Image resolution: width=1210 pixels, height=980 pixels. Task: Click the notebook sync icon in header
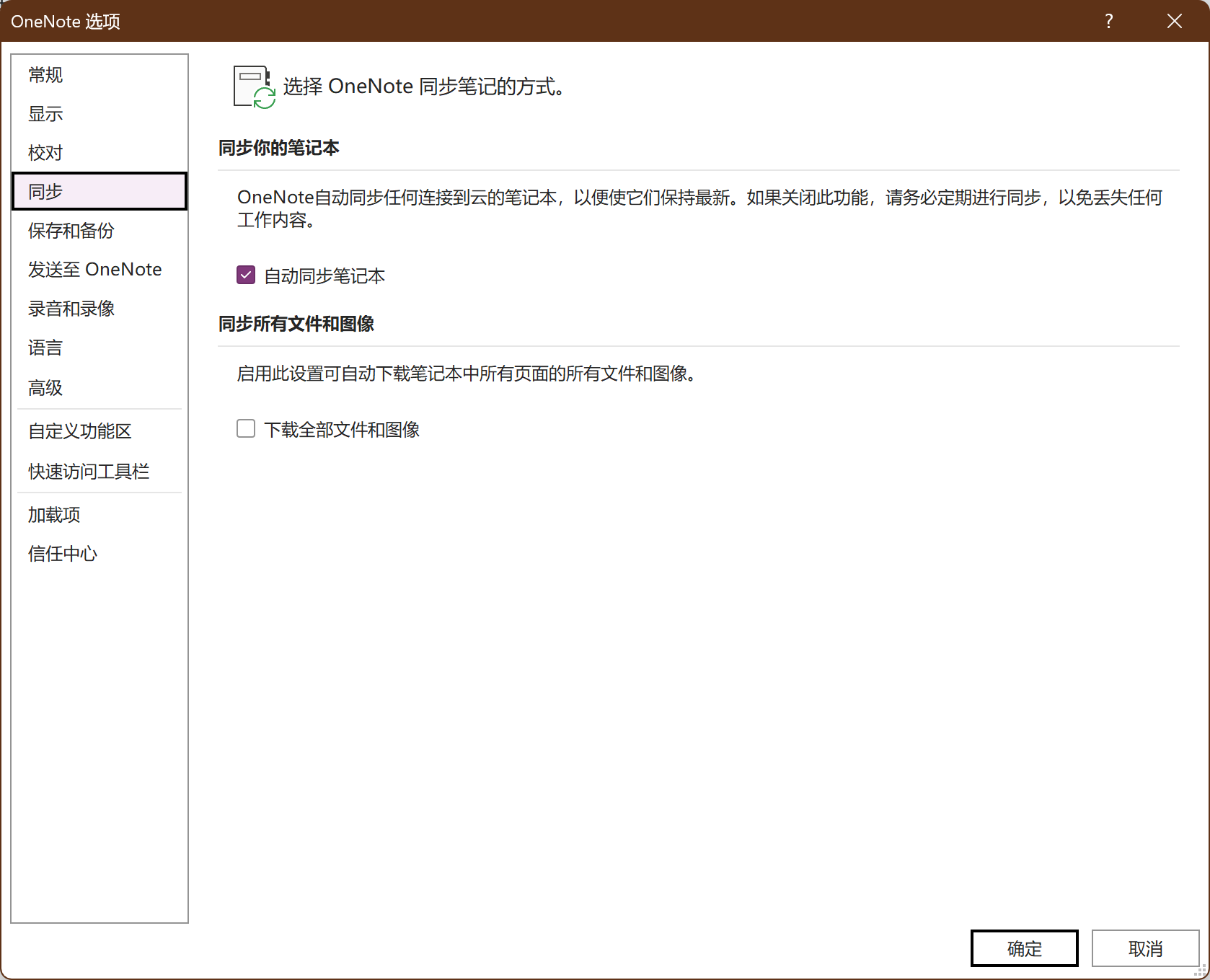pyautogui.click(x=255, y=87)
